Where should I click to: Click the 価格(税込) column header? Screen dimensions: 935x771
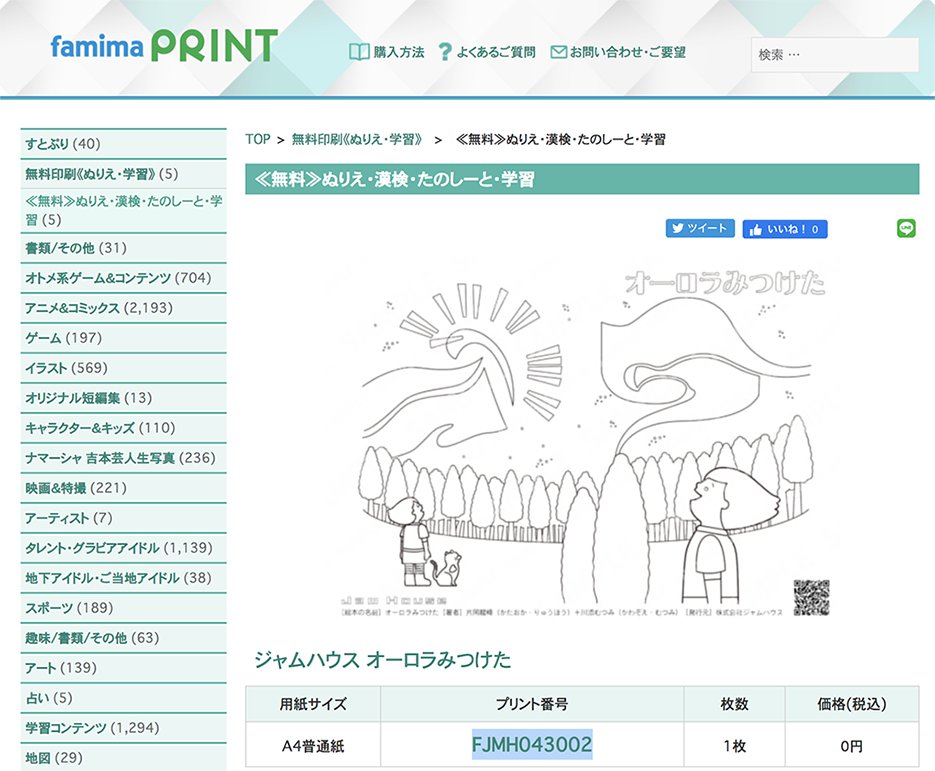pyautogui.click(x=852, y=704)
